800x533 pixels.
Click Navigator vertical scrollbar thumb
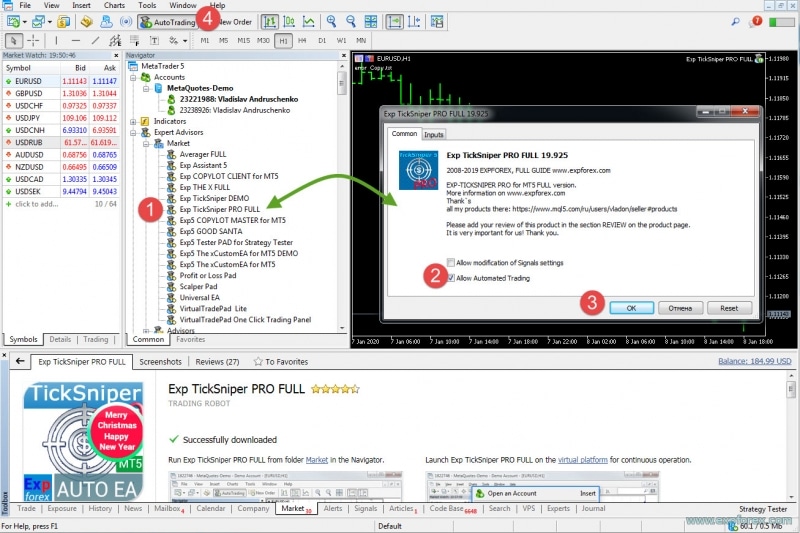tap(341, 83)
